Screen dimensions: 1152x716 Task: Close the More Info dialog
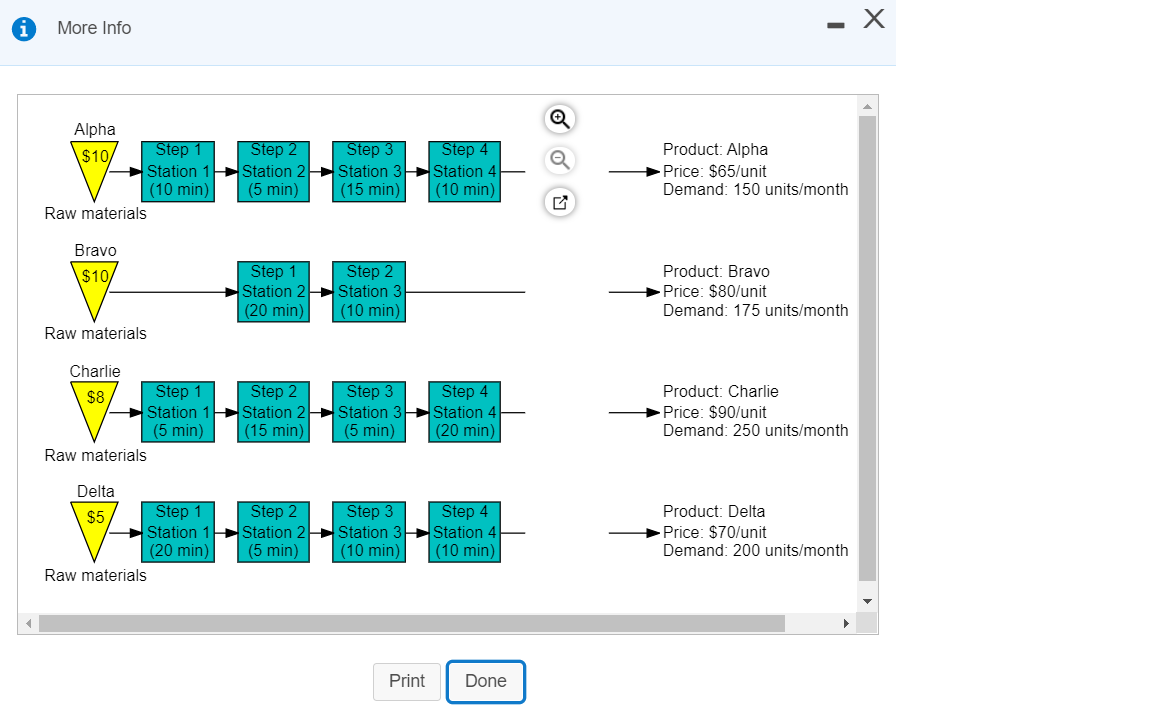[874, 18]
